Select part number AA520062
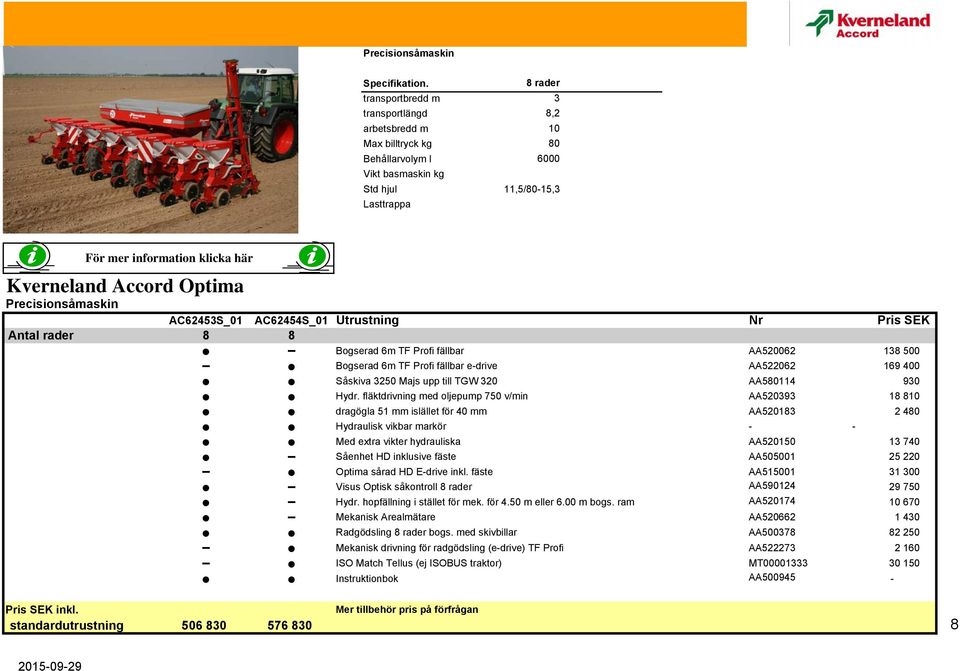Viewport: 960px width, 671px height. pyautogui.click(x=771, y=351)
